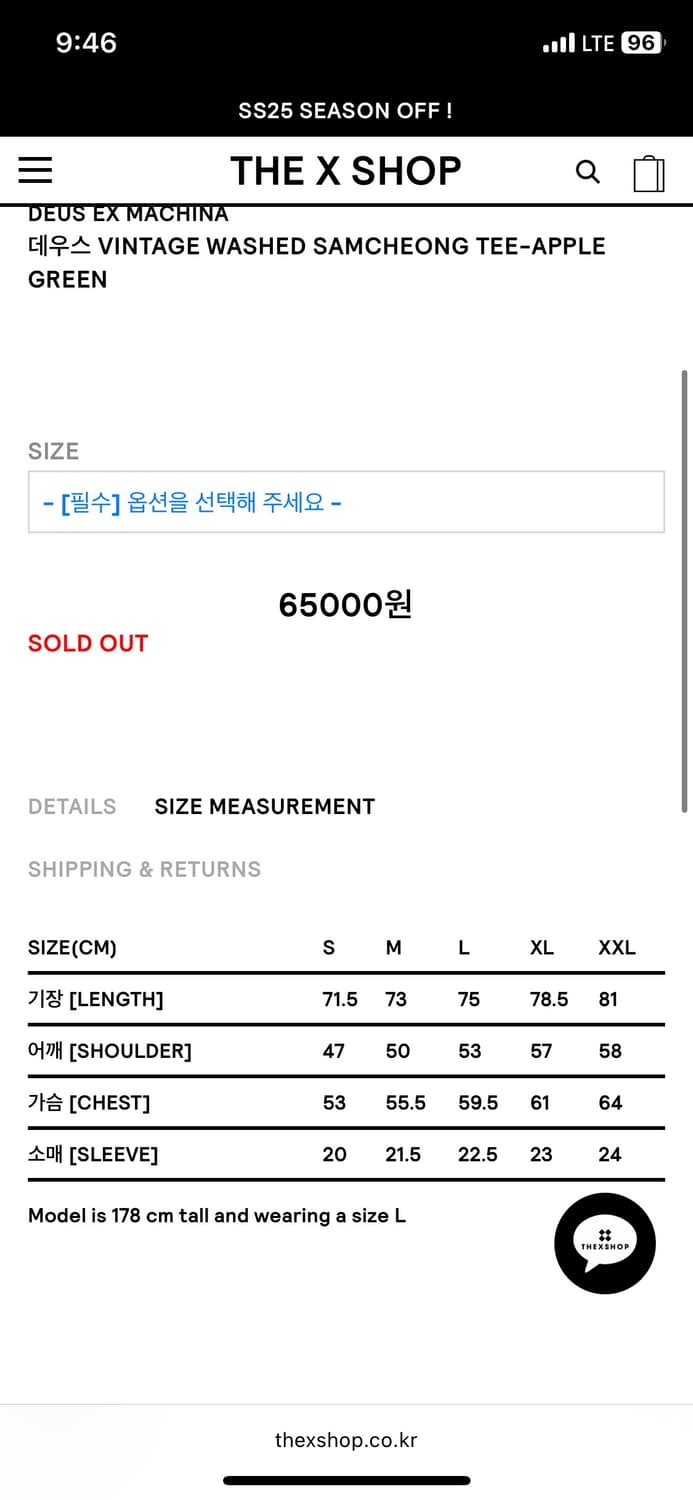Viewport: 693px width, 1500px height.
Task: Click THE X SHOP logo
Action: [x=346, y=171]
